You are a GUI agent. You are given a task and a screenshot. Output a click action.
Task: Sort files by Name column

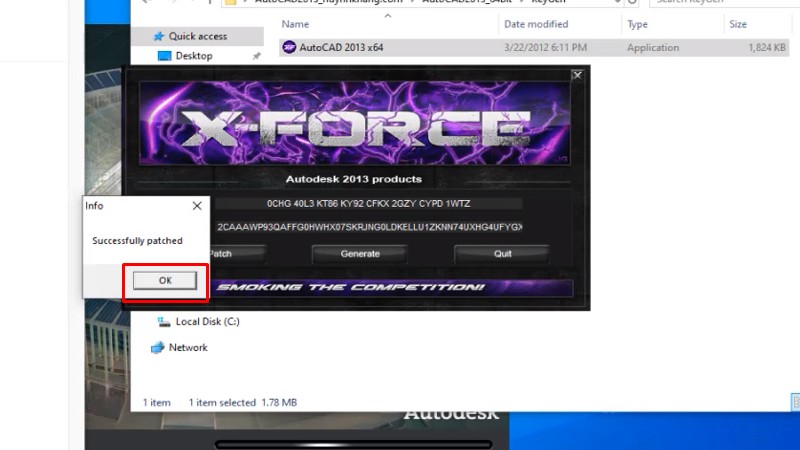pos(295,23)
